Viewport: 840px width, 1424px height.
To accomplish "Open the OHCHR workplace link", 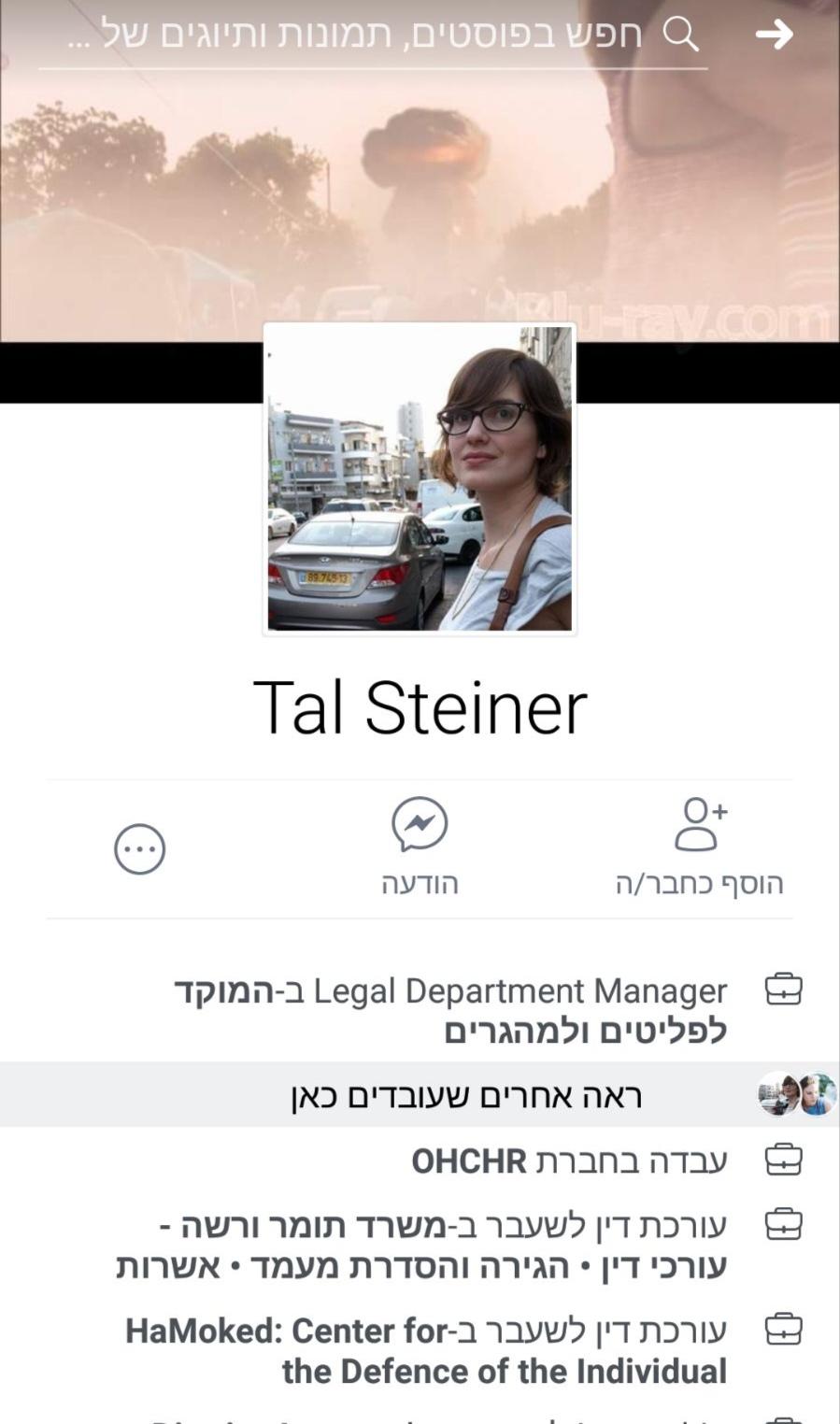I will (x=469, y=1161).
